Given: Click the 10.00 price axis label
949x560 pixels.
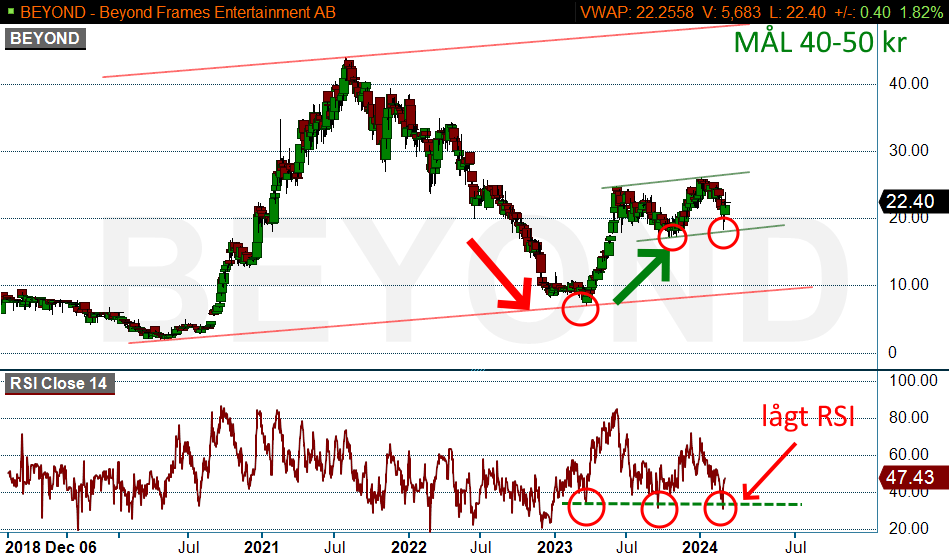Looking at the screenshot, I should point(908,285).
